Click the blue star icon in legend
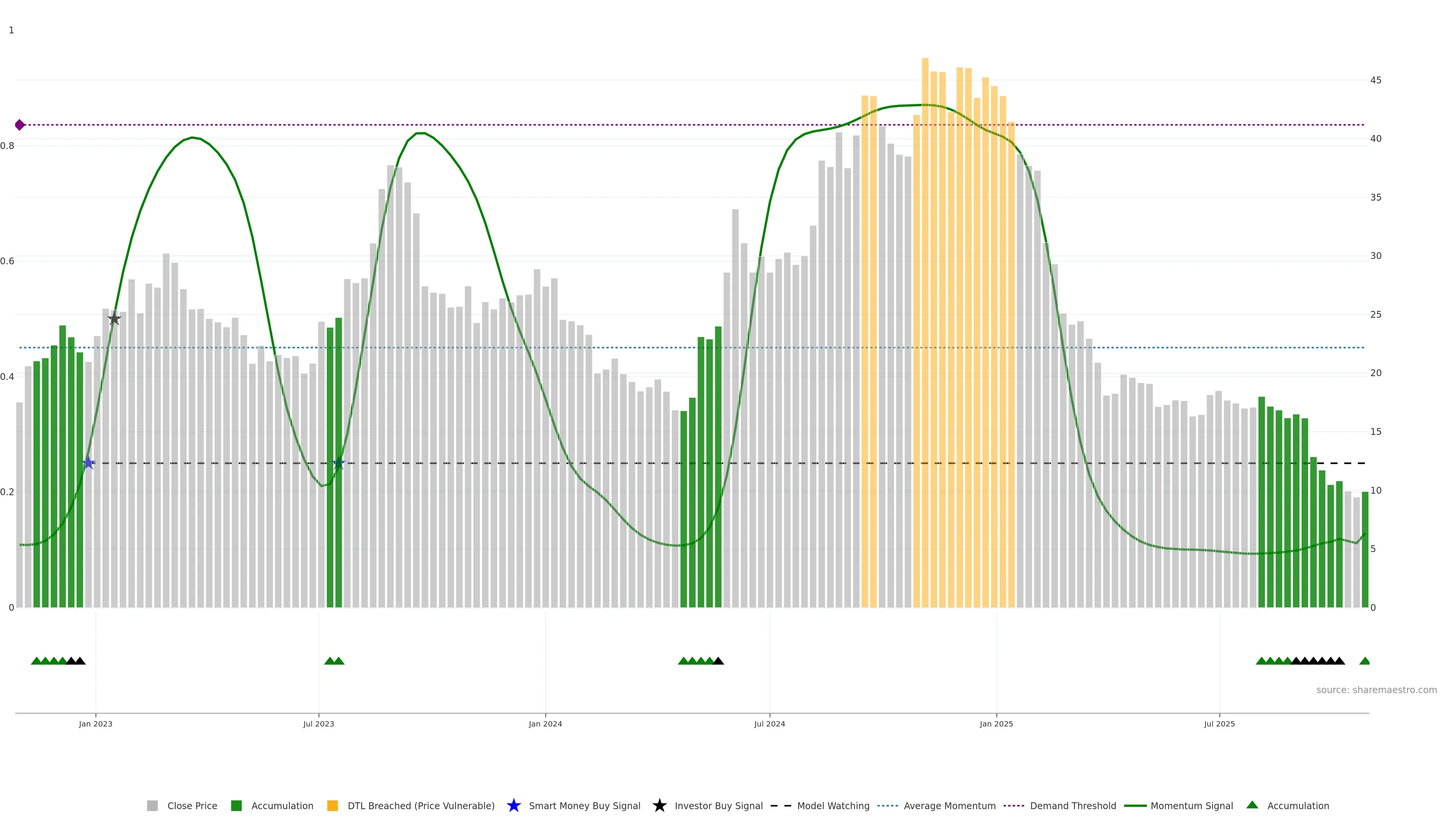The width and height of the screenshot is (1456, 819). click(513, 805)
